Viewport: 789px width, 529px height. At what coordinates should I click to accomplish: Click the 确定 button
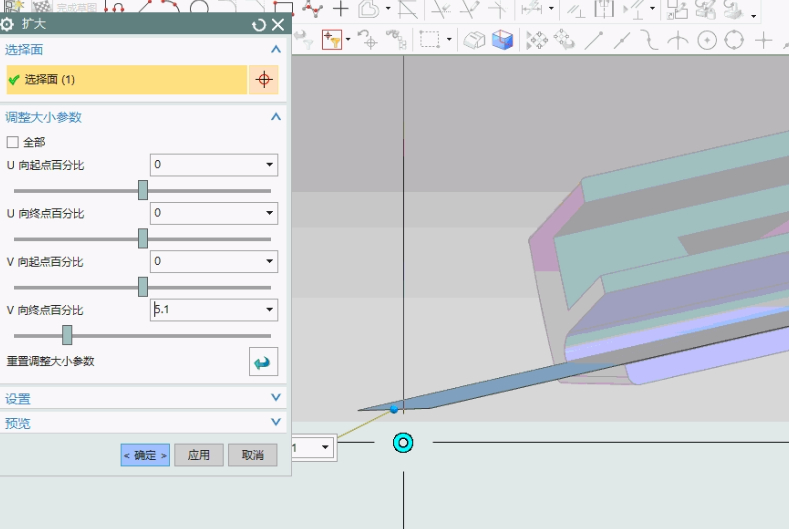145,455
